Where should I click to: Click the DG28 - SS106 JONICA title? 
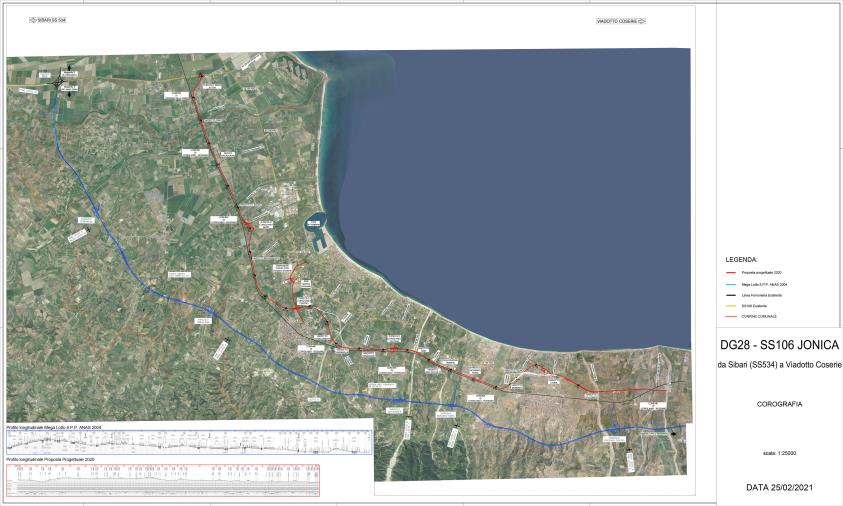(779, 345)
